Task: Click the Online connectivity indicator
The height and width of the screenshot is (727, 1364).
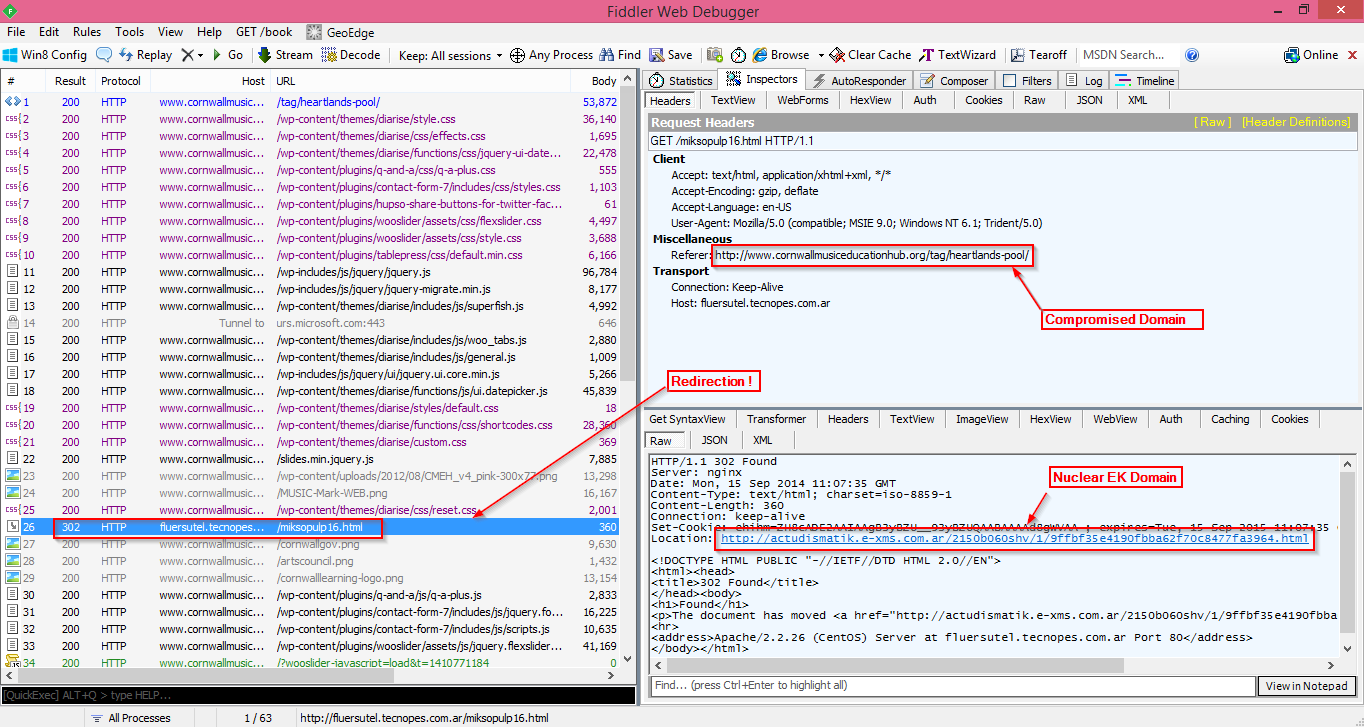Action: tap(1309, 54)
